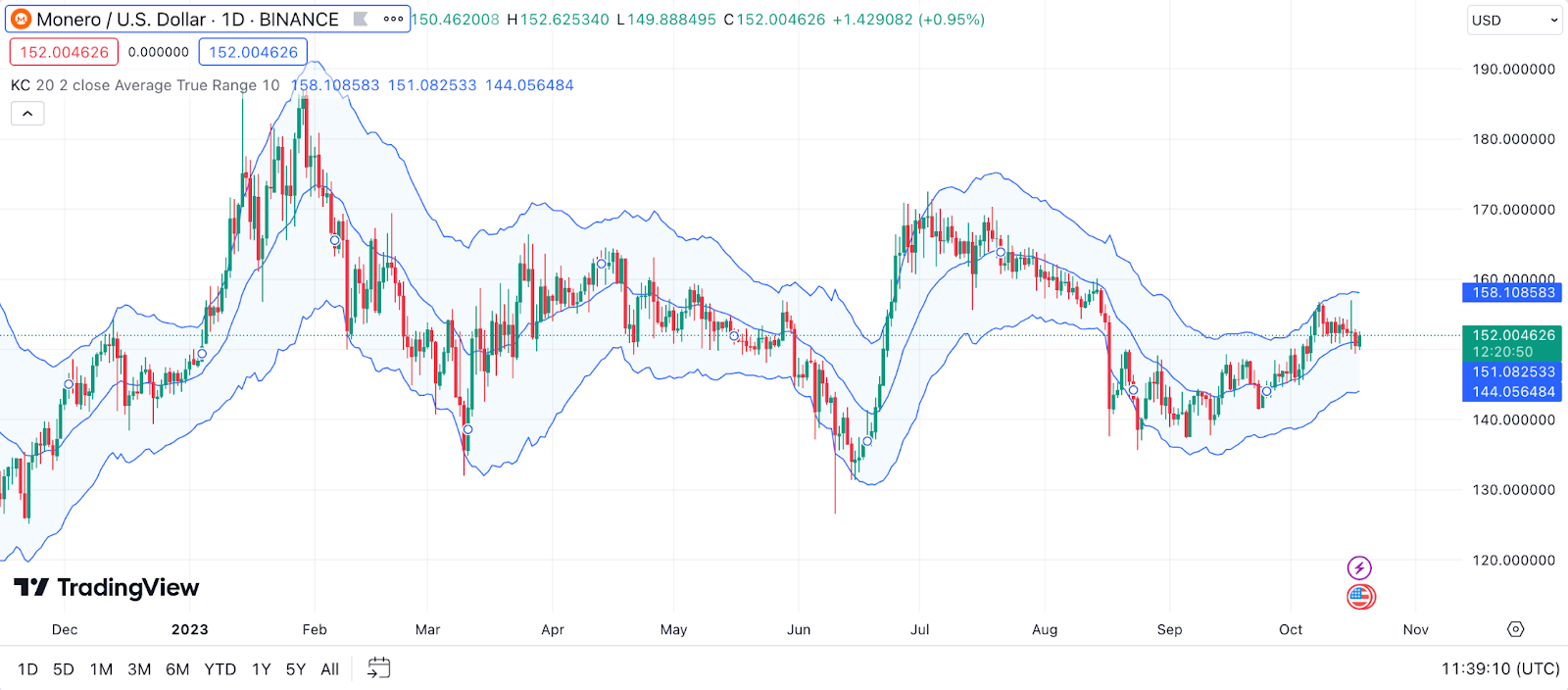Click the Jul label on time axis
Image resolution: width=1568 pixels, height=690 pixels.
[x=920, y=629]
